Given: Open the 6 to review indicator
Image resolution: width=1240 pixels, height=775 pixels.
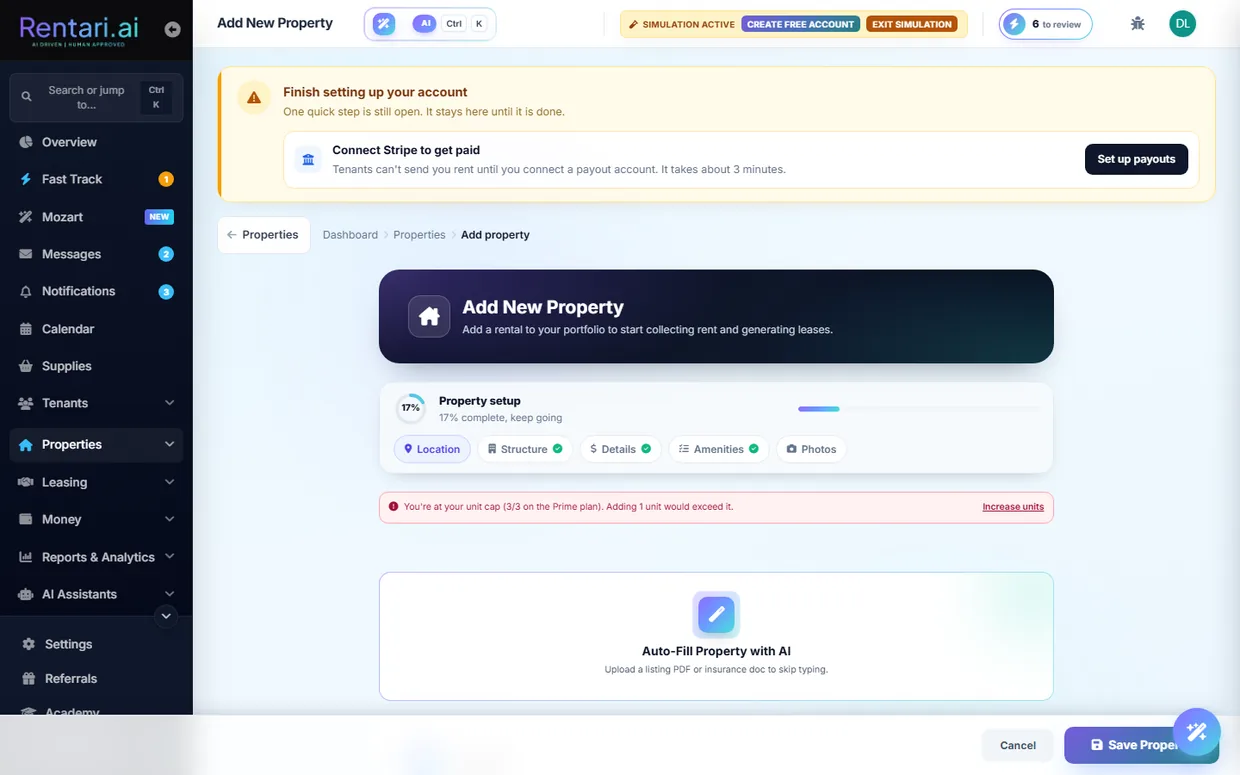Looking at the screenshot, I should coord(1045,24).
